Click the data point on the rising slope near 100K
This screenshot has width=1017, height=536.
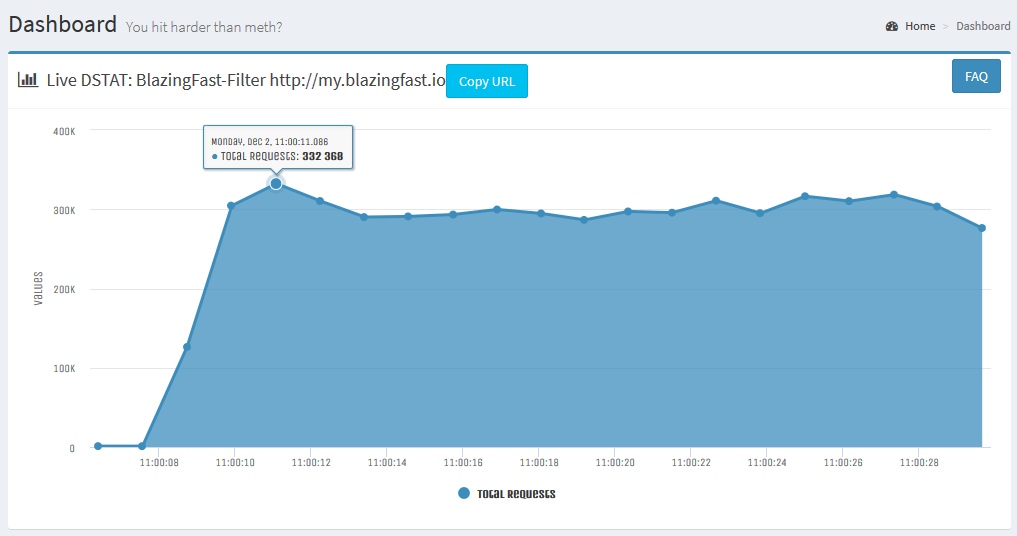point(187,347)
